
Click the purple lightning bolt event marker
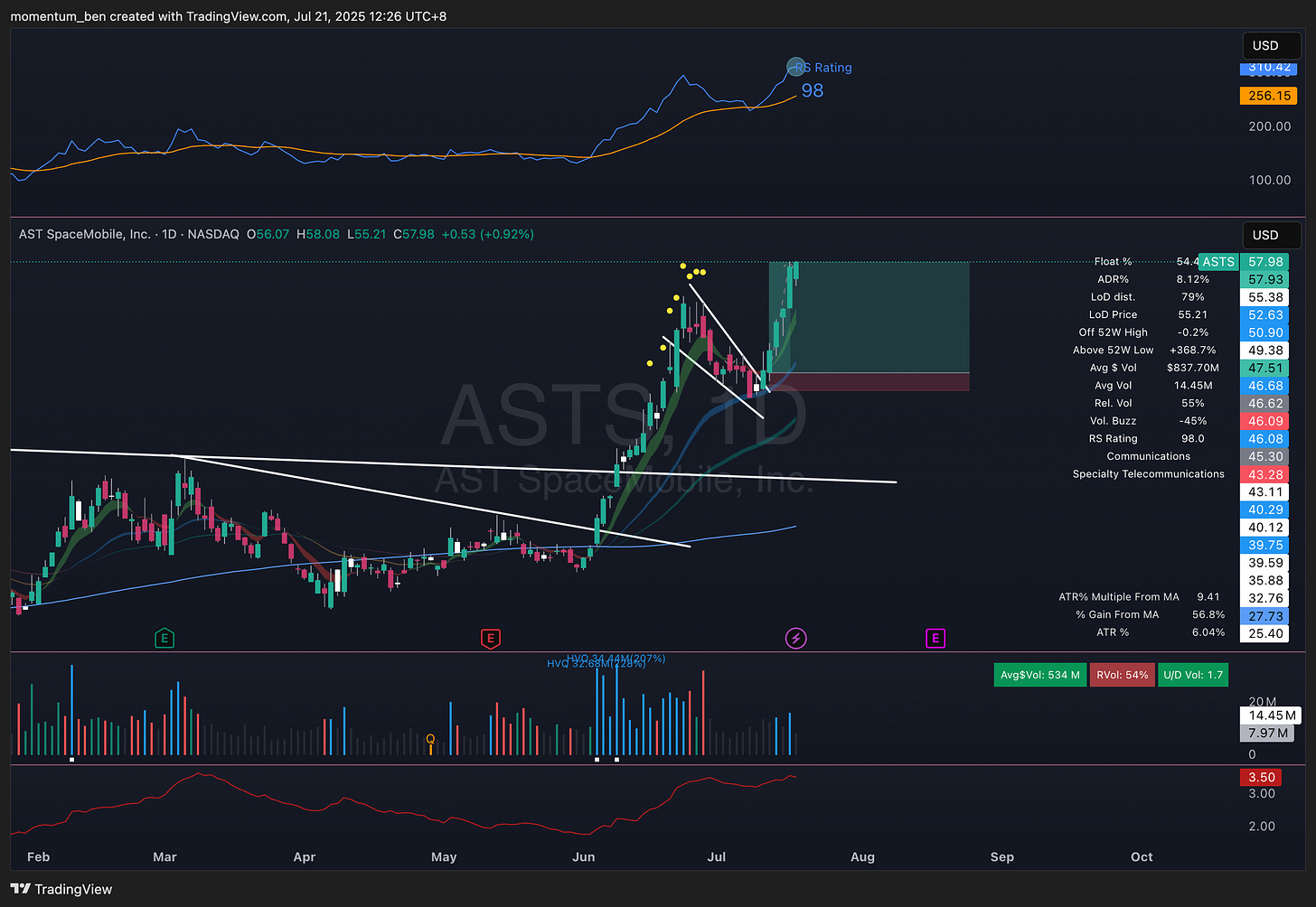795,639
